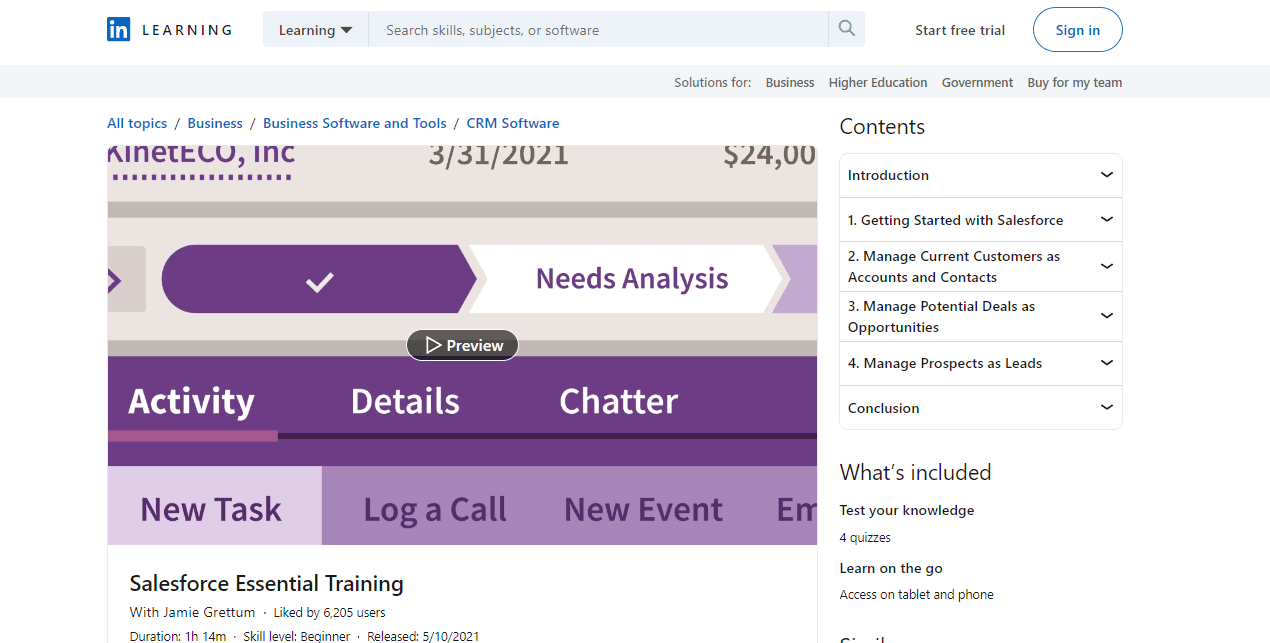
Task: Select Buy for my team option
Action: pos(1074,82)
